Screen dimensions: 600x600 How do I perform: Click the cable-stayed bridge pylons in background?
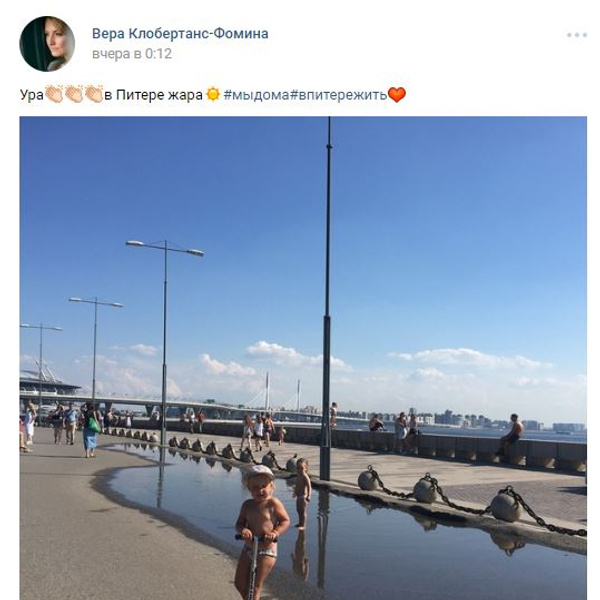[x=282, y=391]
